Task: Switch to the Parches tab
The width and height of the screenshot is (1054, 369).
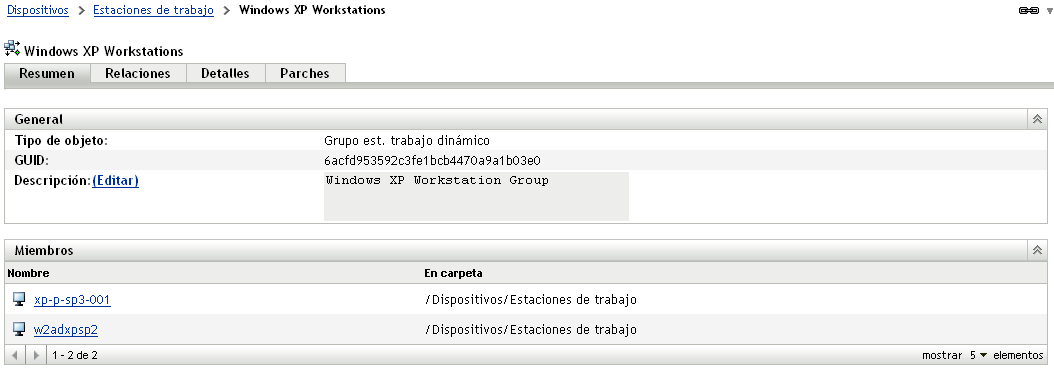Action: pyautogui.click(x=305, y=73)
